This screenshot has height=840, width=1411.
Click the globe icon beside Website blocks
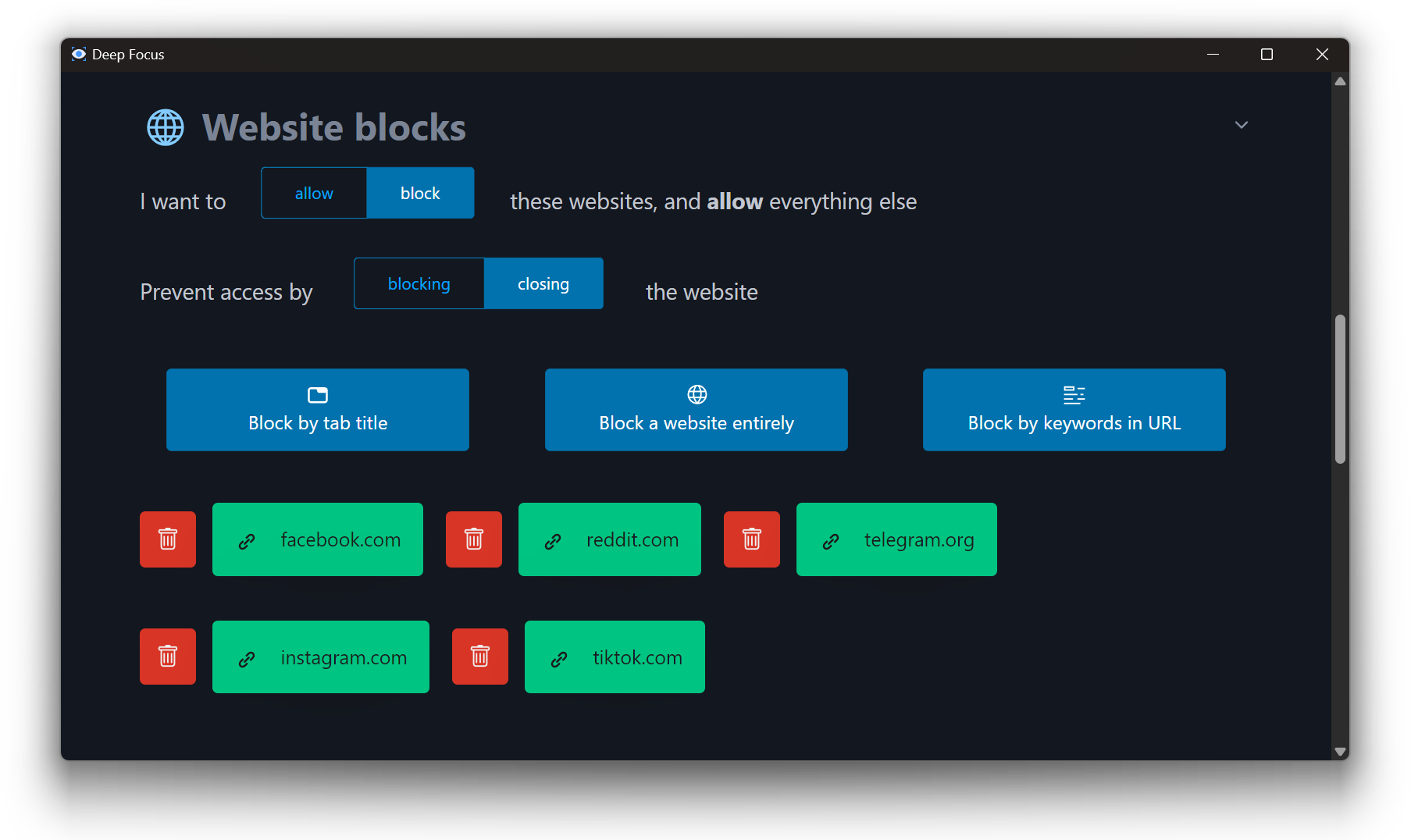tap(166, 127)
